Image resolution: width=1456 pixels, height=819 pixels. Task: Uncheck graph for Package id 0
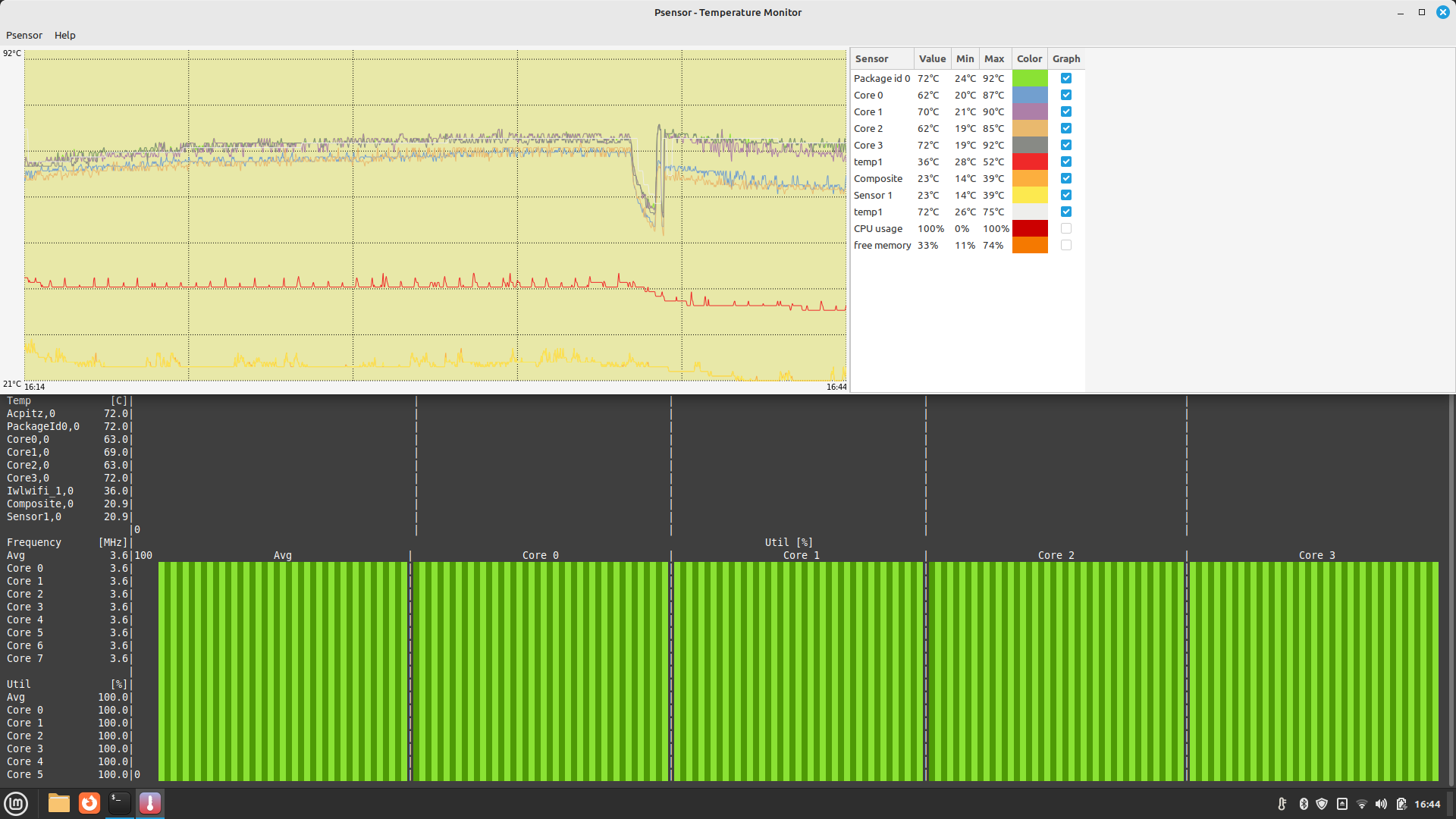point(1065,78)
